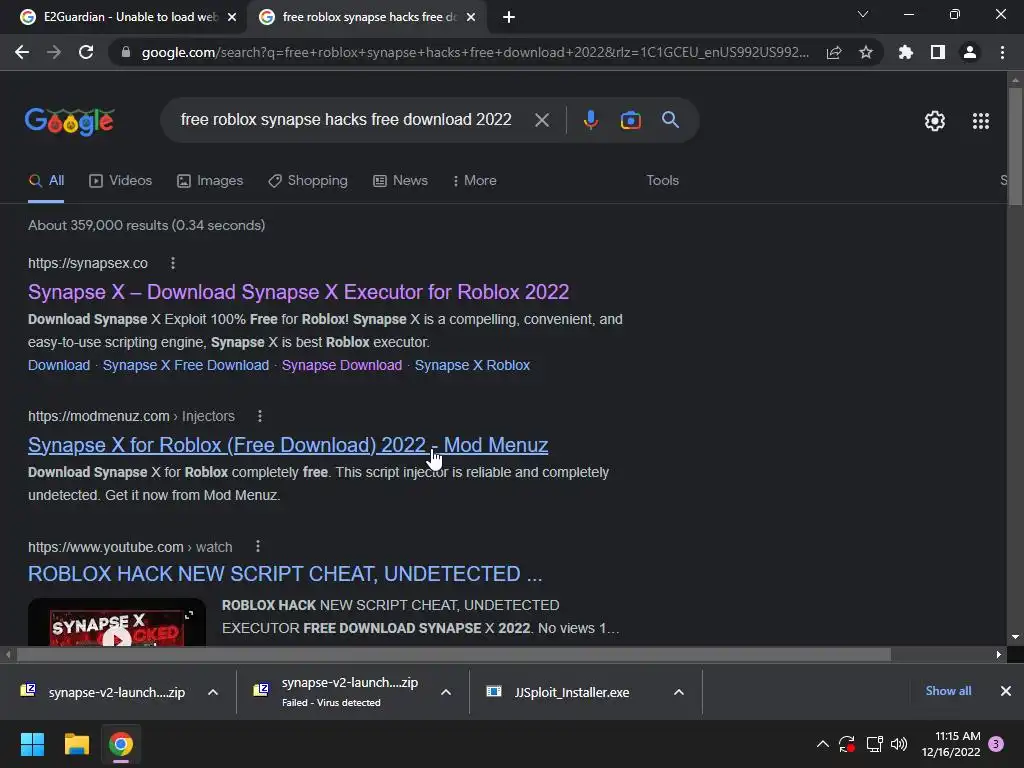The image size is (1024, 768).
Task: Open JJSploit_Installer.exe download
Action: click(x=558, y=692)
